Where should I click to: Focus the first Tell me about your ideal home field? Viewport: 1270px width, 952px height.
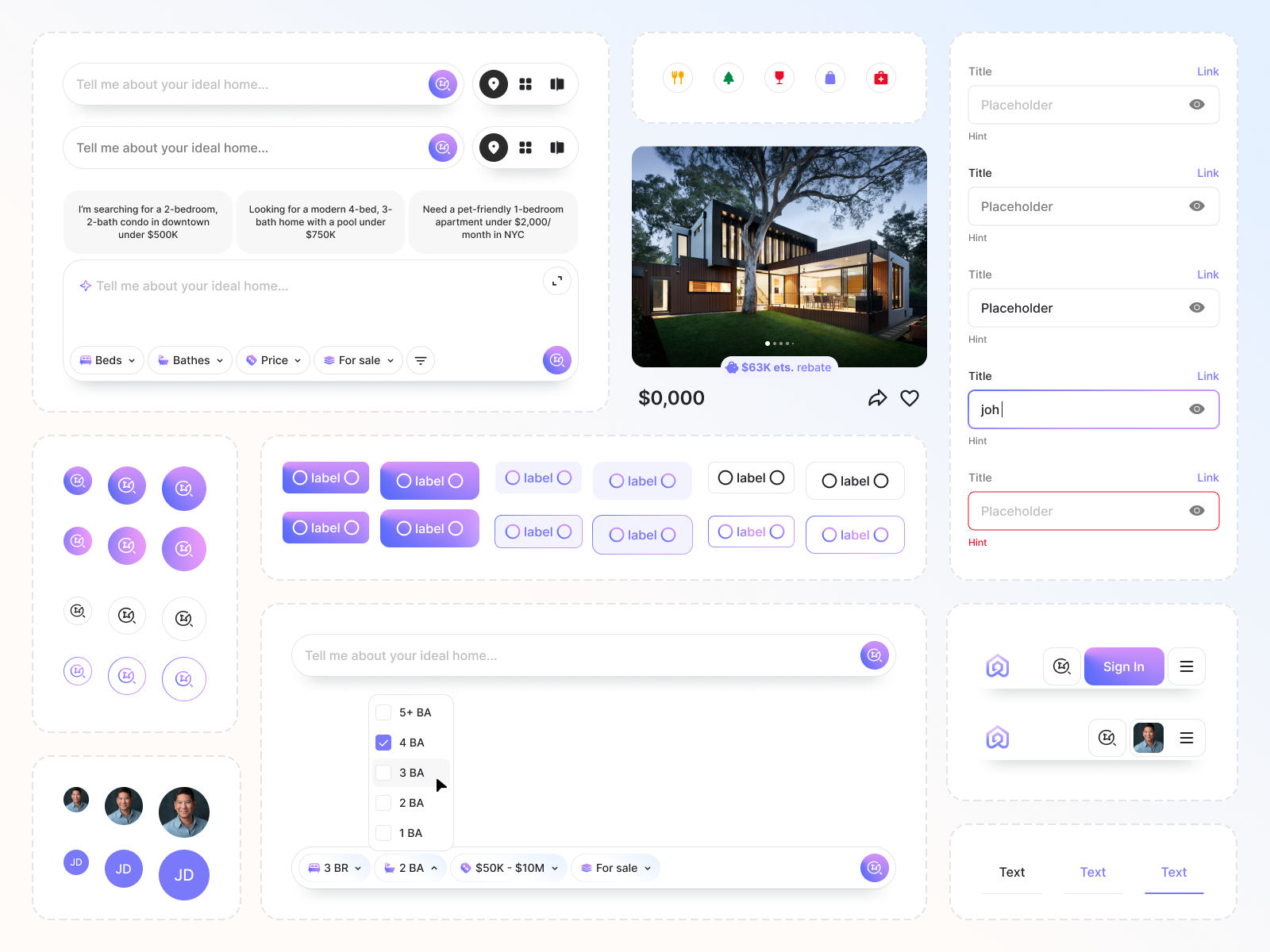(264, 84)
